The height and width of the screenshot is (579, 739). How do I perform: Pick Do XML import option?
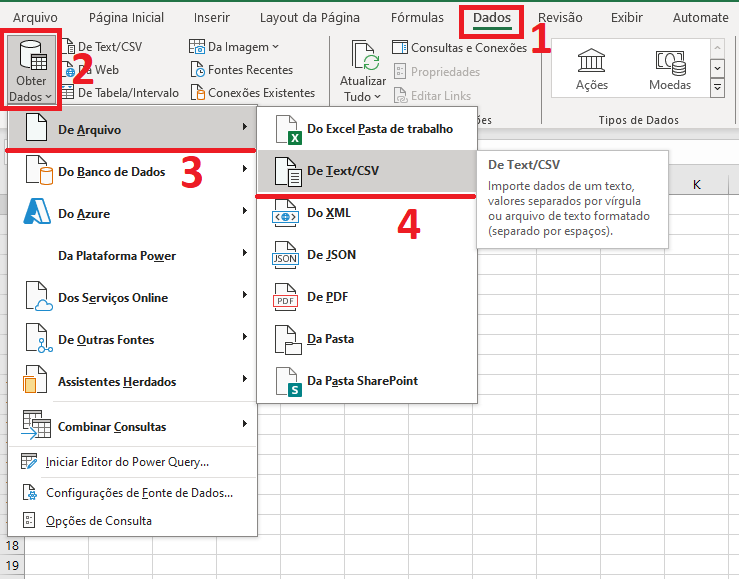click(328, 213)
